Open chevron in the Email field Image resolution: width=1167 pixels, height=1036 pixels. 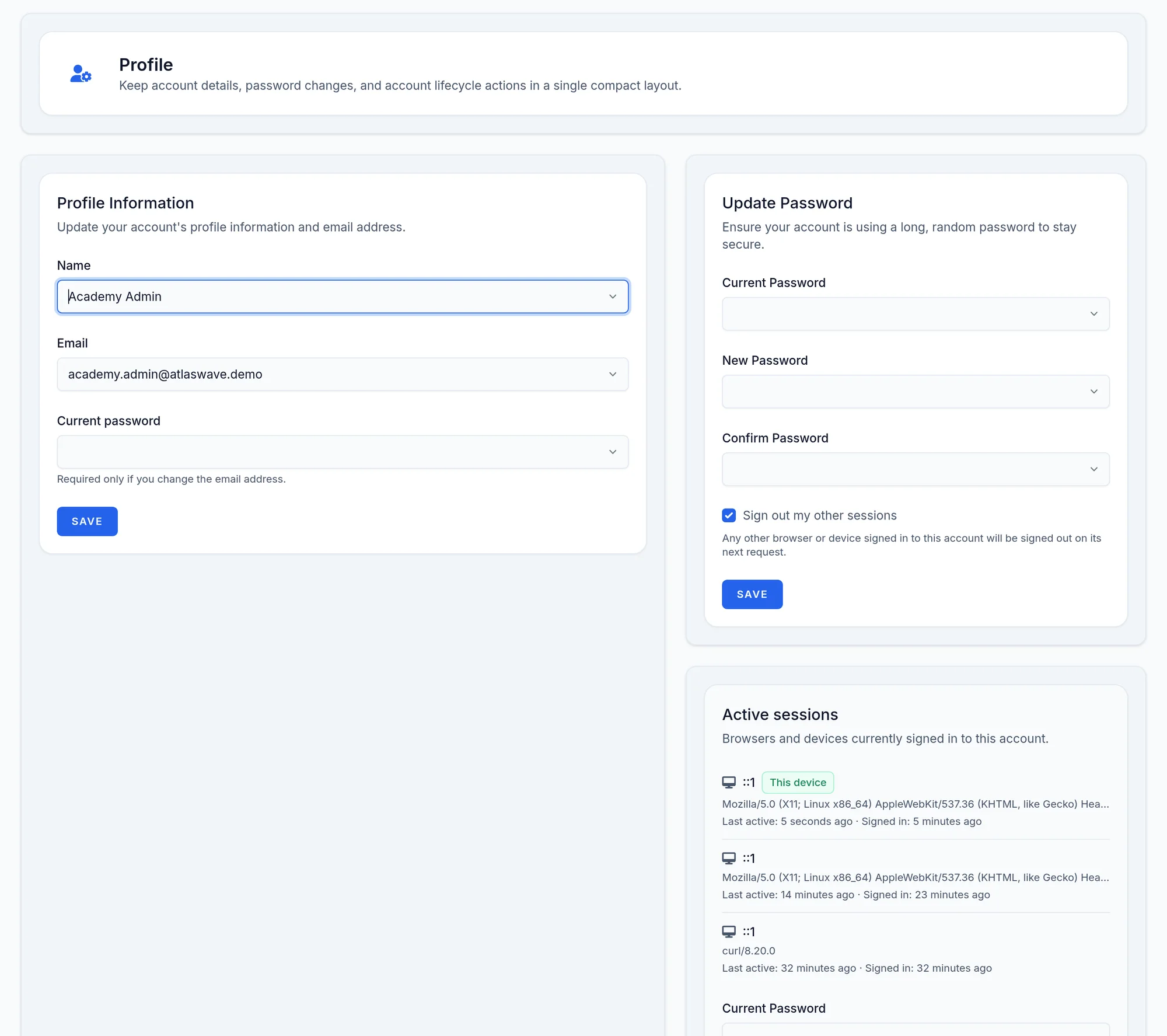613,374
